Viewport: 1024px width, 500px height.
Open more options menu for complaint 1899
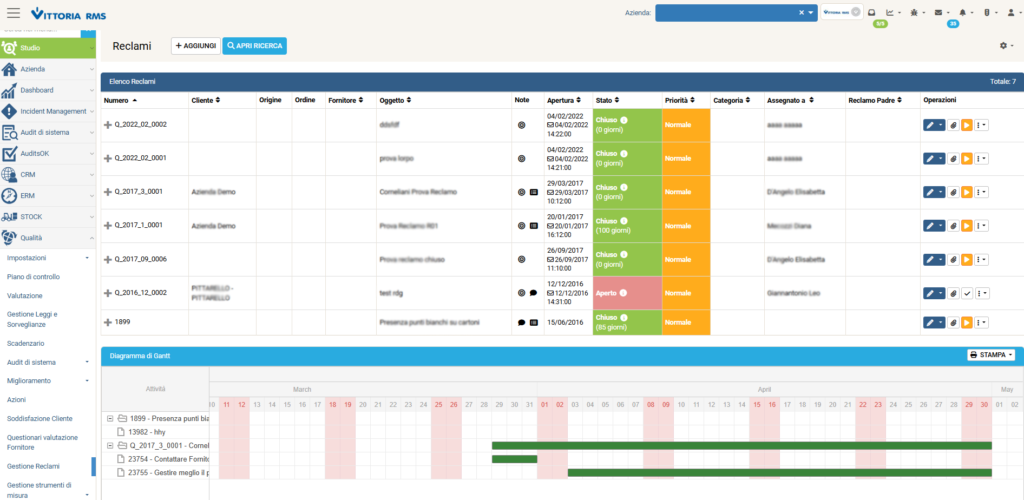point(982,322)
